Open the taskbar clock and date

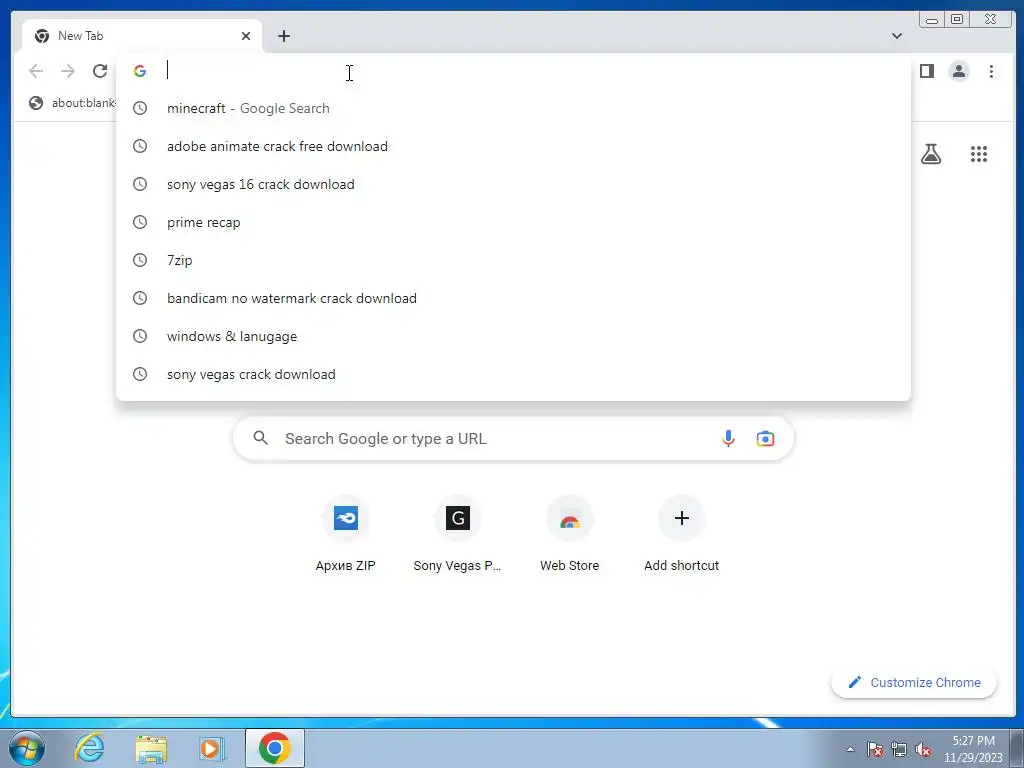973,749
